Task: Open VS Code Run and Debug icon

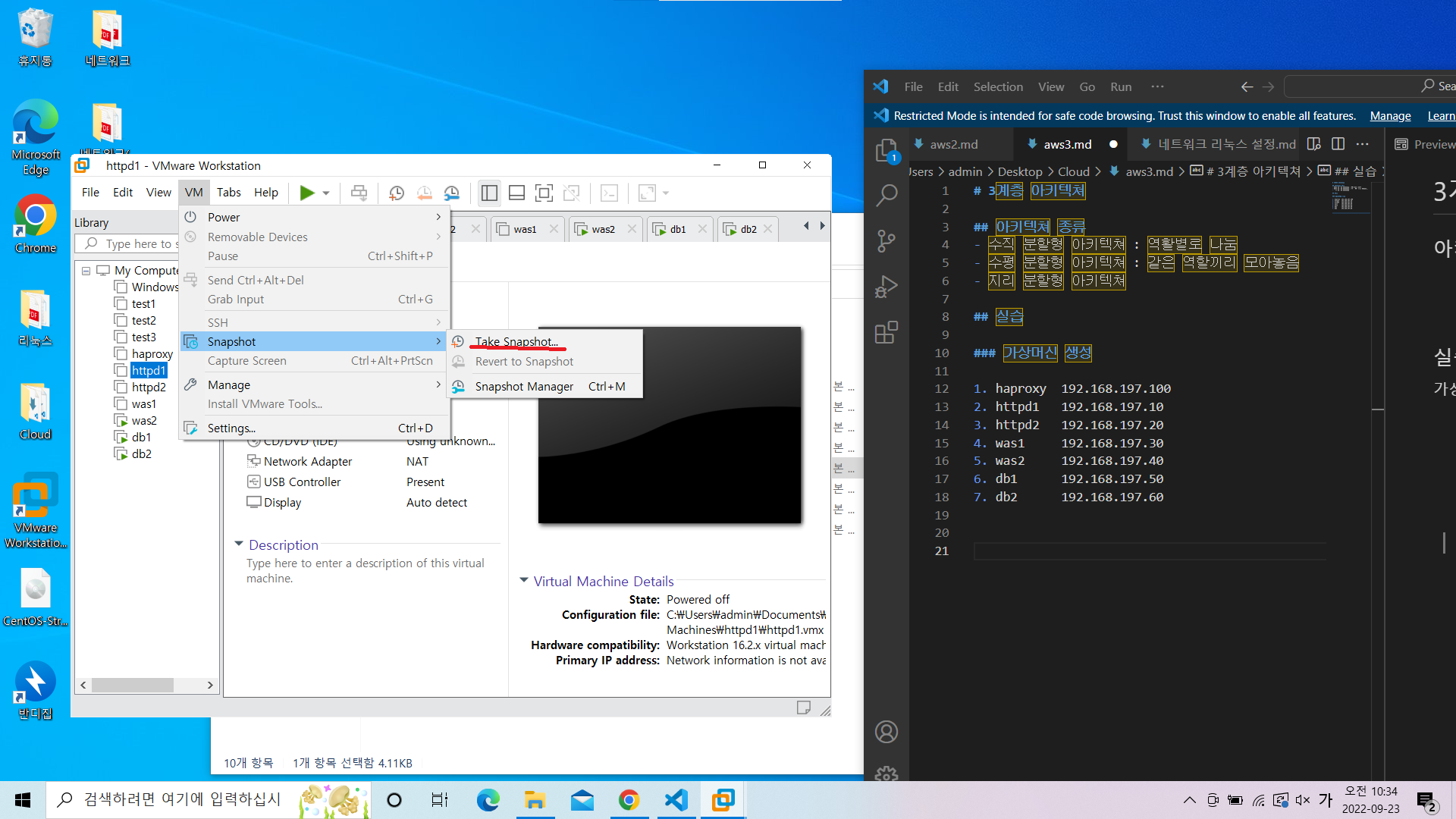Action: pyautogui.click(x=886, y=287)
